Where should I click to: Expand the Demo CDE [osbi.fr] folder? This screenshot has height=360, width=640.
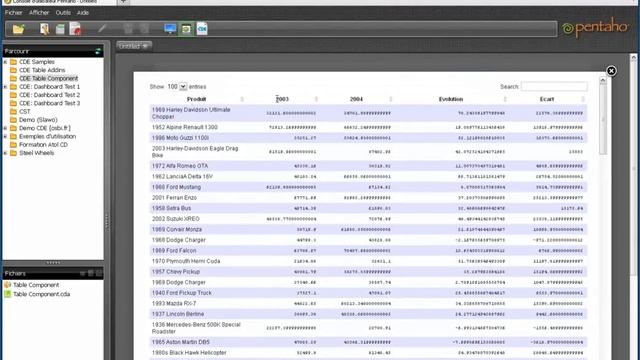[x=5, y=128]
